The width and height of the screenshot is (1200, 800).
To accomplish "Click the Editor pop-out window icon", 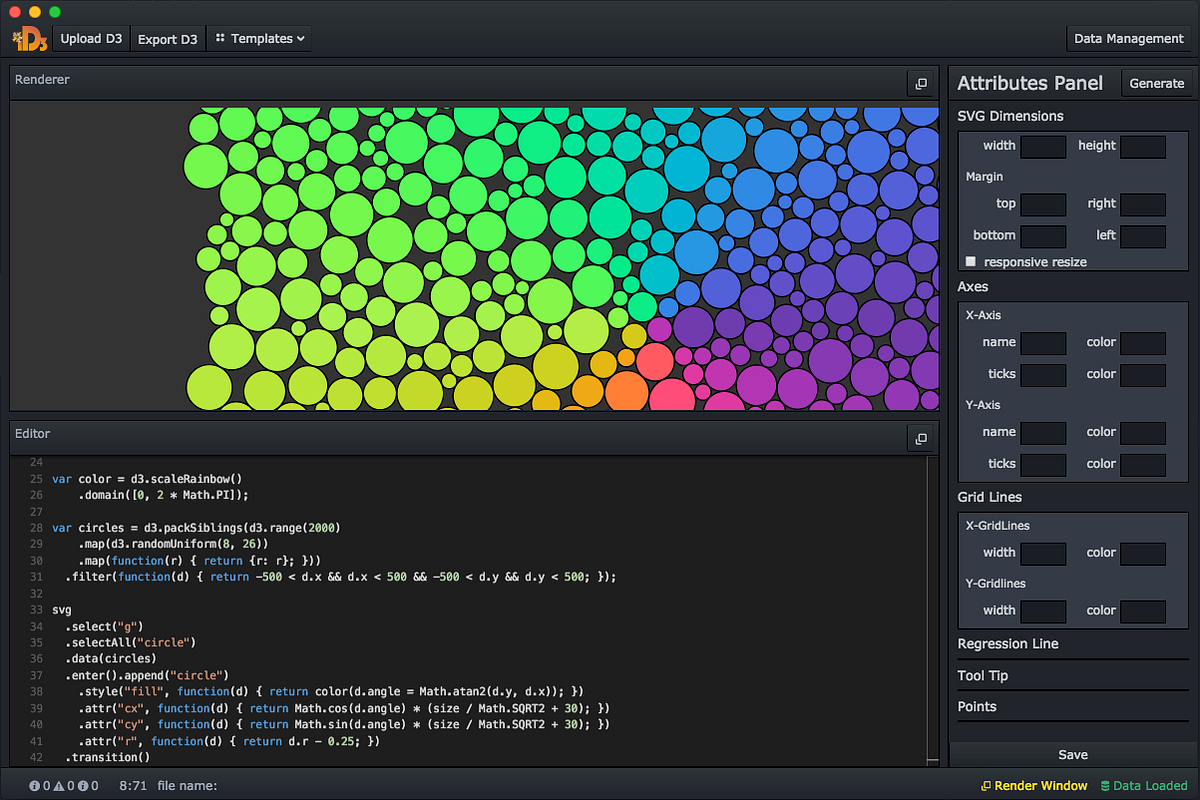I will click(920, 438).
